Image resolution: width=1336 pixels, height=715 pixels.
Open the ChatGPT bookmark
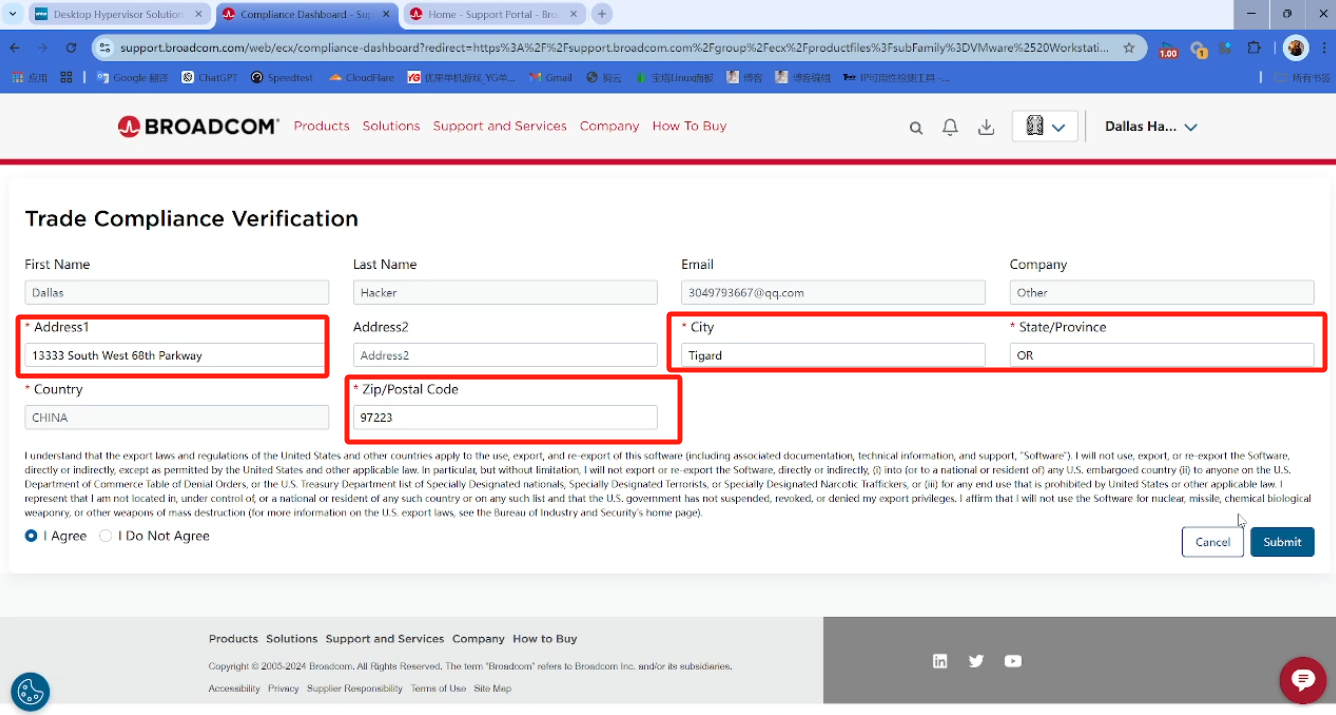point(211,77)
